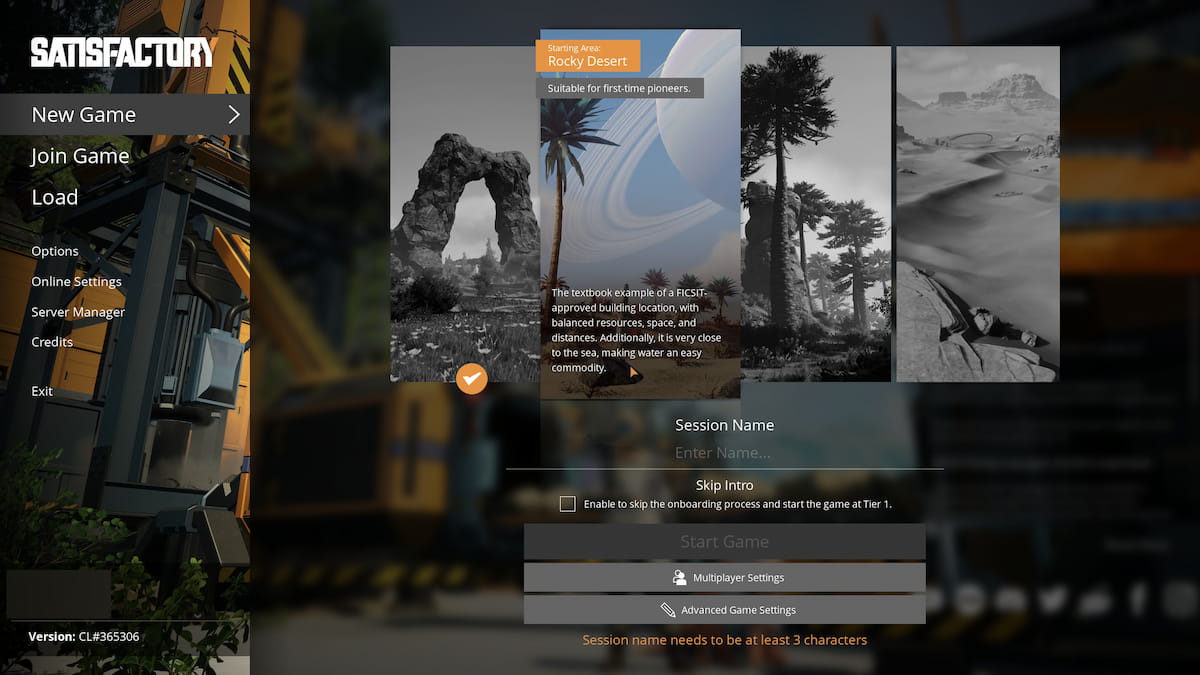Exit the game
Viewport: 1200px width, 675px height.
tap(42, 391)
